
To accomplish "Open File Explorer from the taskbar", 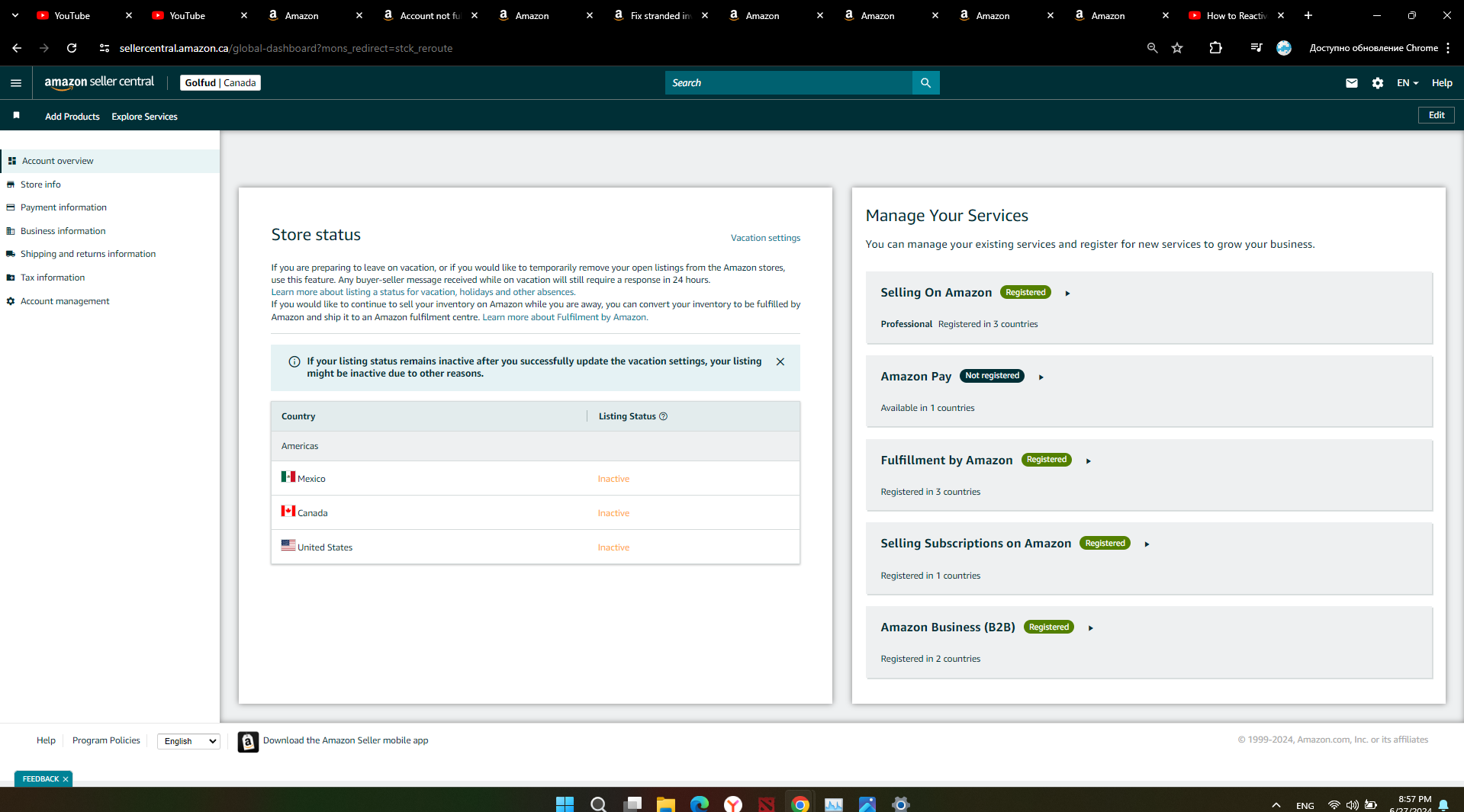I will 665,804.
